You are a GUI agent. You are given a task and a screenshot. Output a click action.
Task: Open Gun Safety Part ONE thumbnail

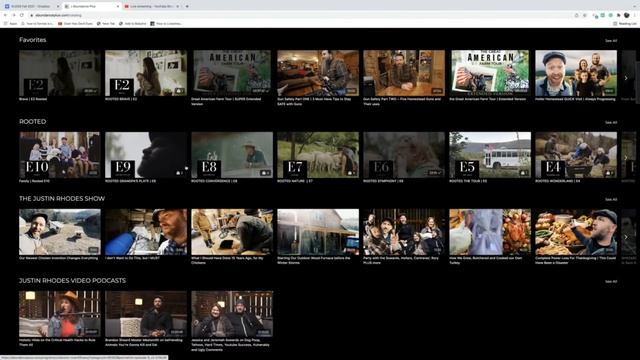click(318, 73)
